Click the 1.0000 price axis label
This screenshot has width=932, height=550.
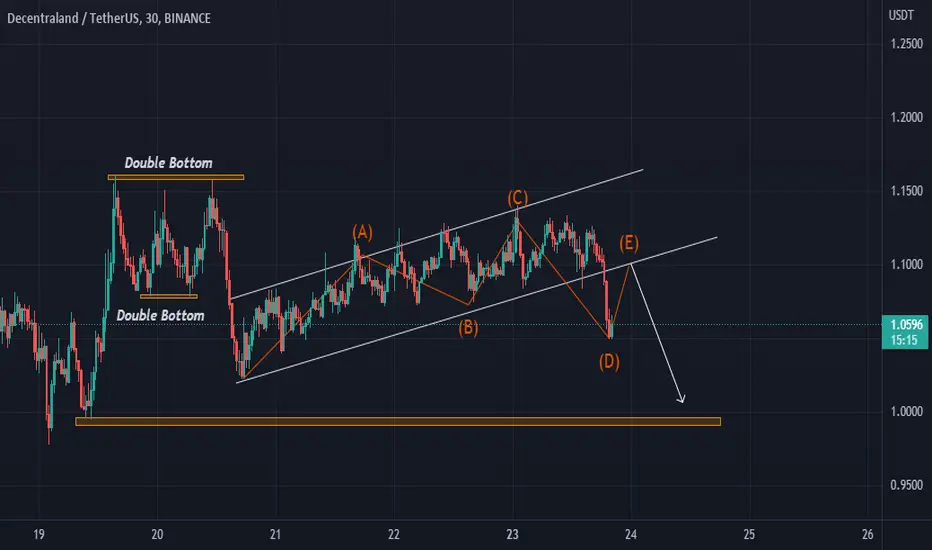(906, 411)
